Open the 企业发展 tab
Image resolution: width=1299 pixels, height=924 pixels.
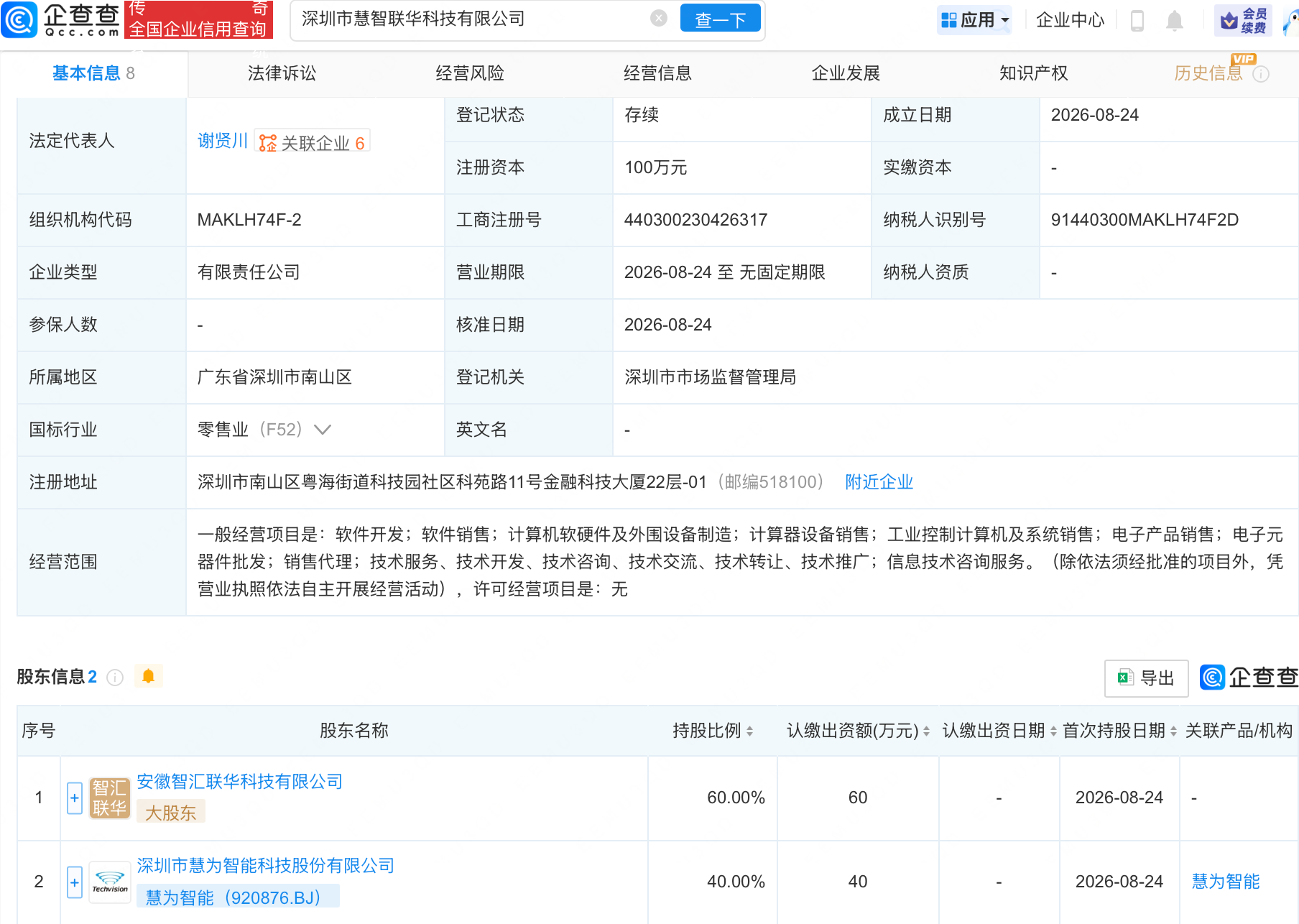(x=846, y=73)
